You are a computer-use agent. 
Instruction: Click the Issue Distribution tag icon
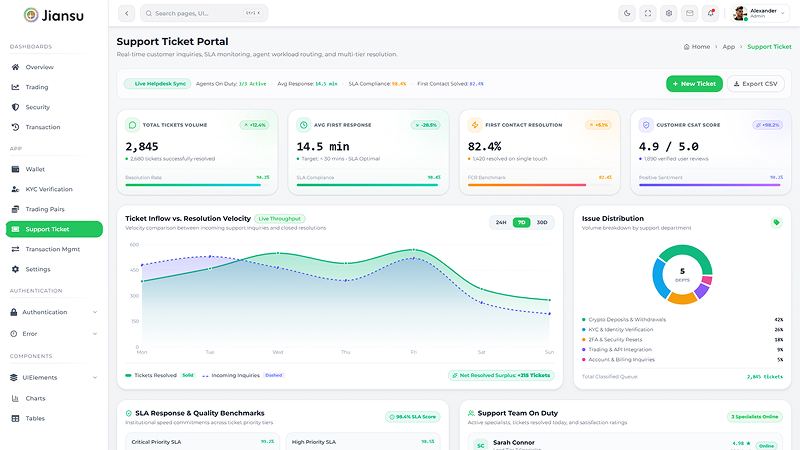(776, 222)
